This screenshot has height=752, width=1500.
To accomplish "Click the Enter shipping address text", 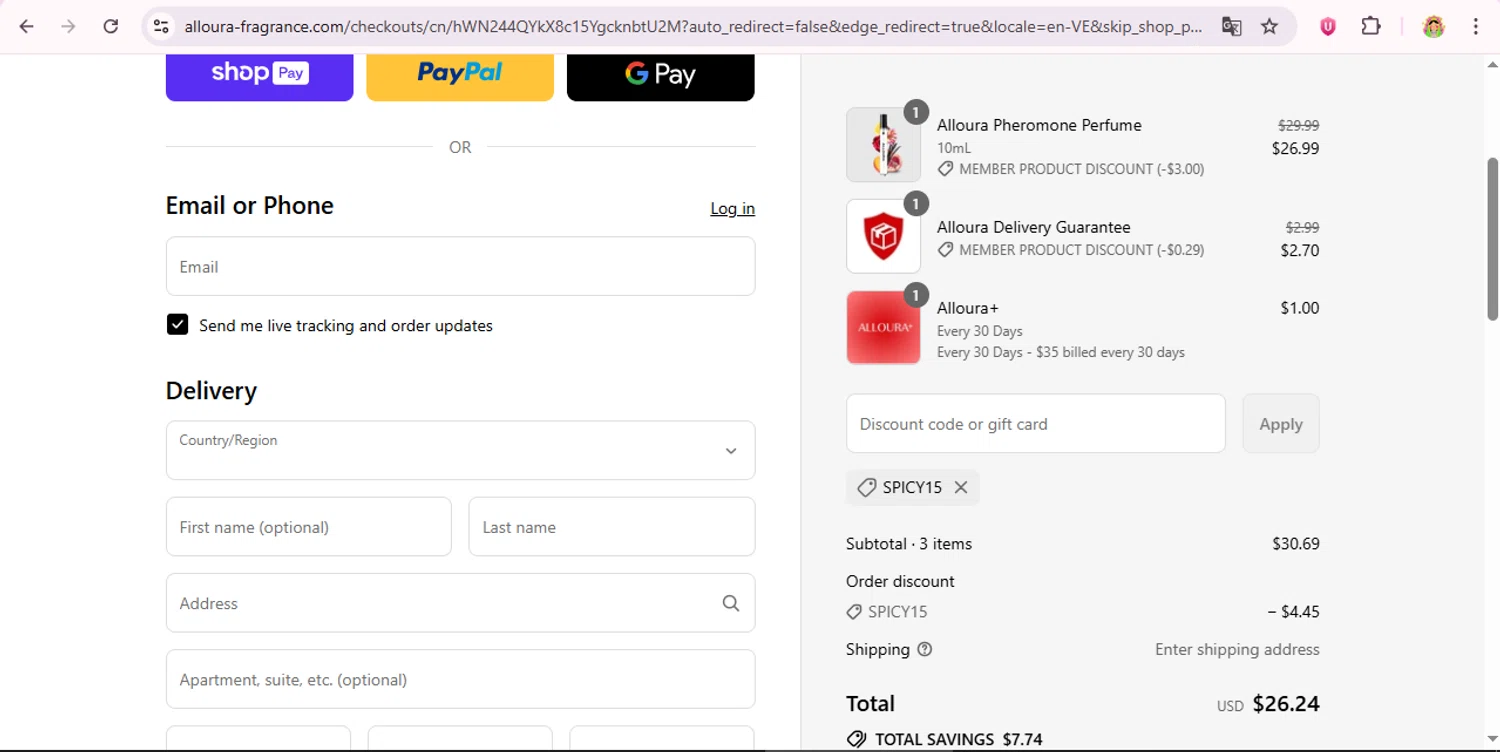I will coord(1237,649).
